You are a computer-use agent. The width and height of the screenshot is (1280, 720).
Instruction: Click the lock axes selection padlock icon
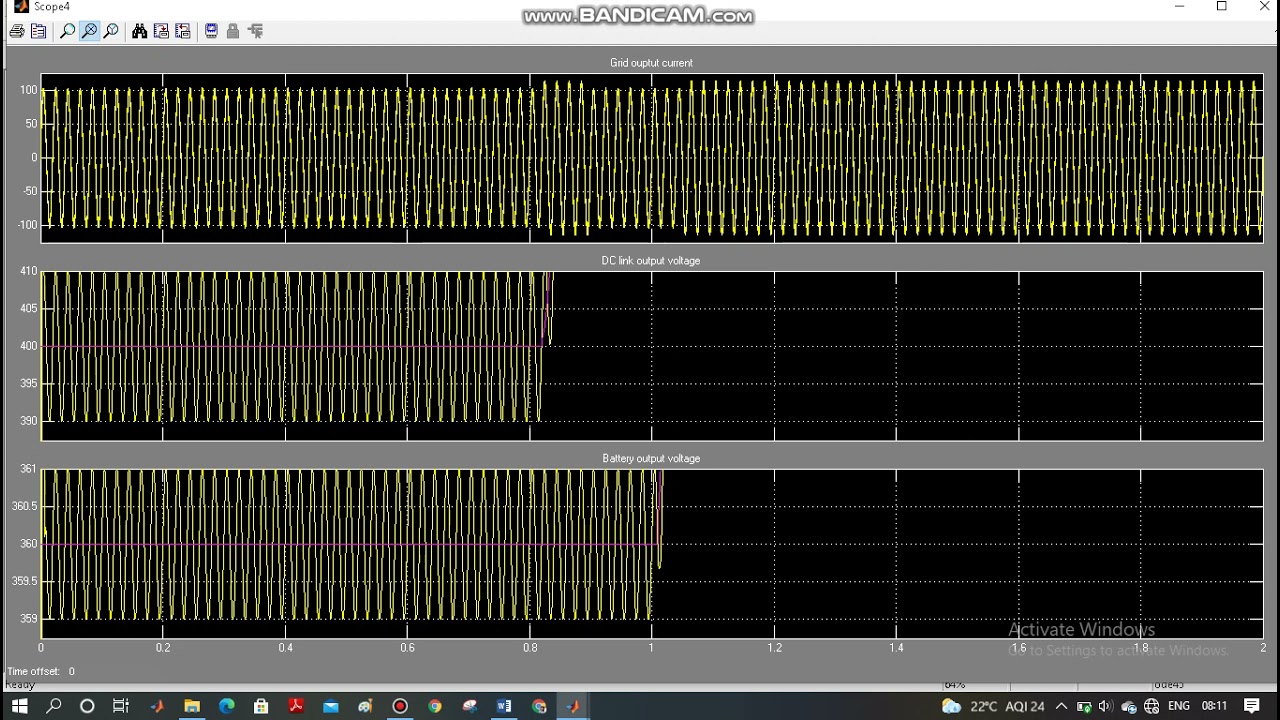pos(233,31)
